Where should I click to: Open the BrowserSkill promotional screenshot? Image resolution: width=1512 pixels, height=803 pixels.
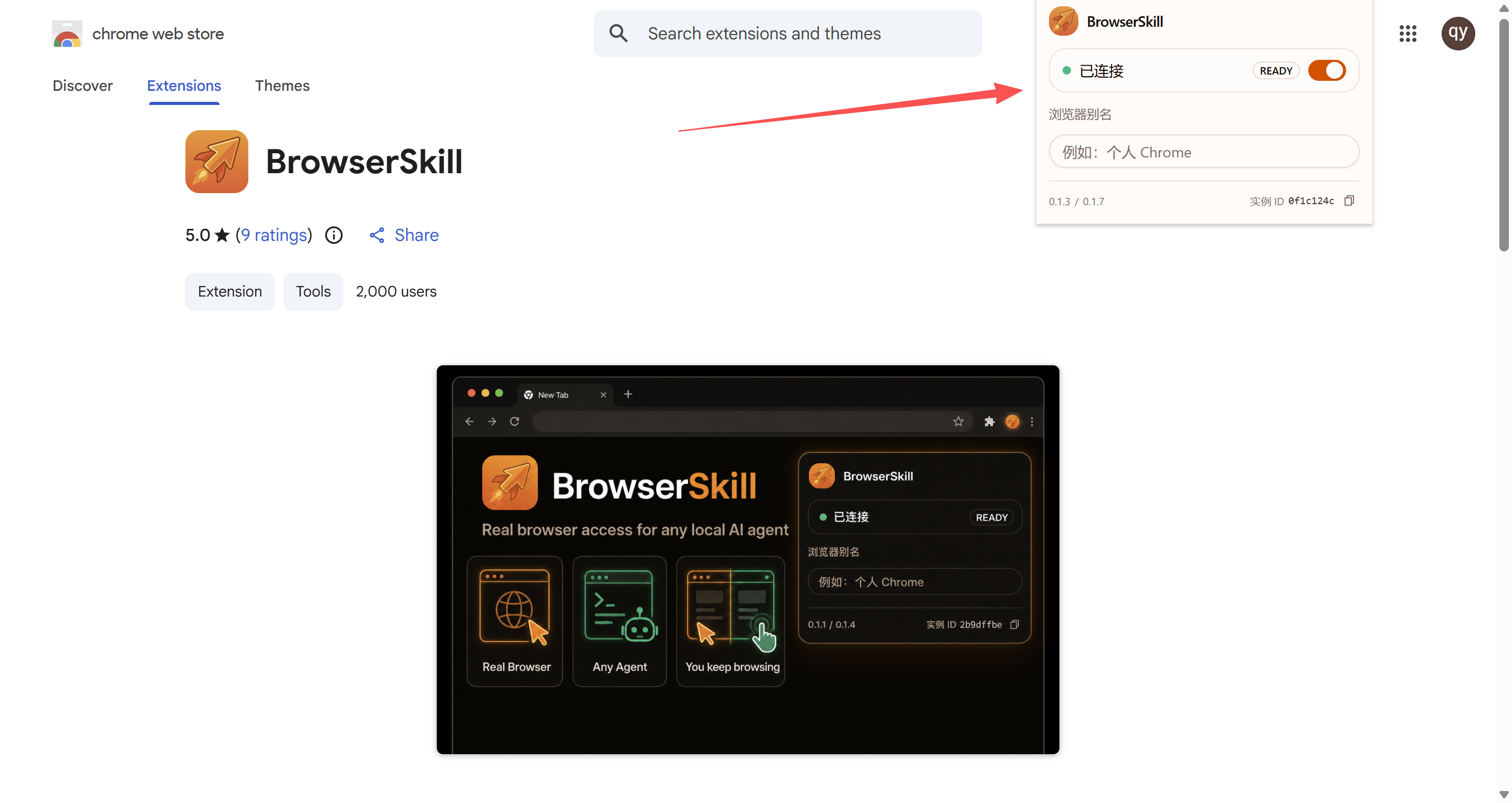pyautogui.click(x=748, y=559)
